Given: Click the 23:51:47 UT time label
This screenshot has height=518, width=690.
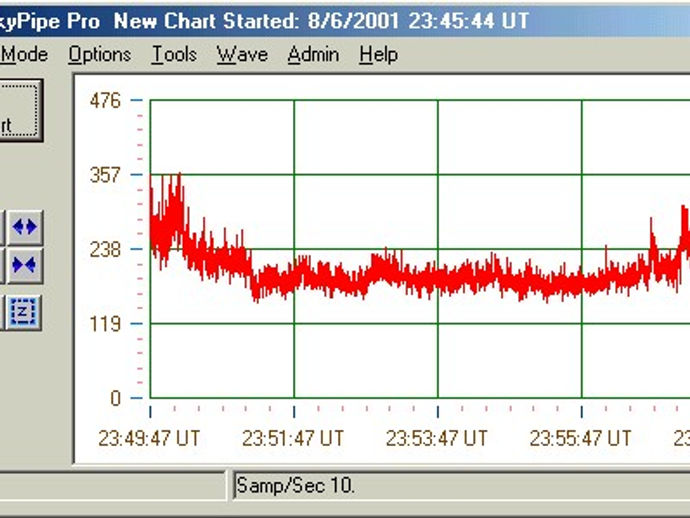Looking at the screenshot, I should 293,438.
